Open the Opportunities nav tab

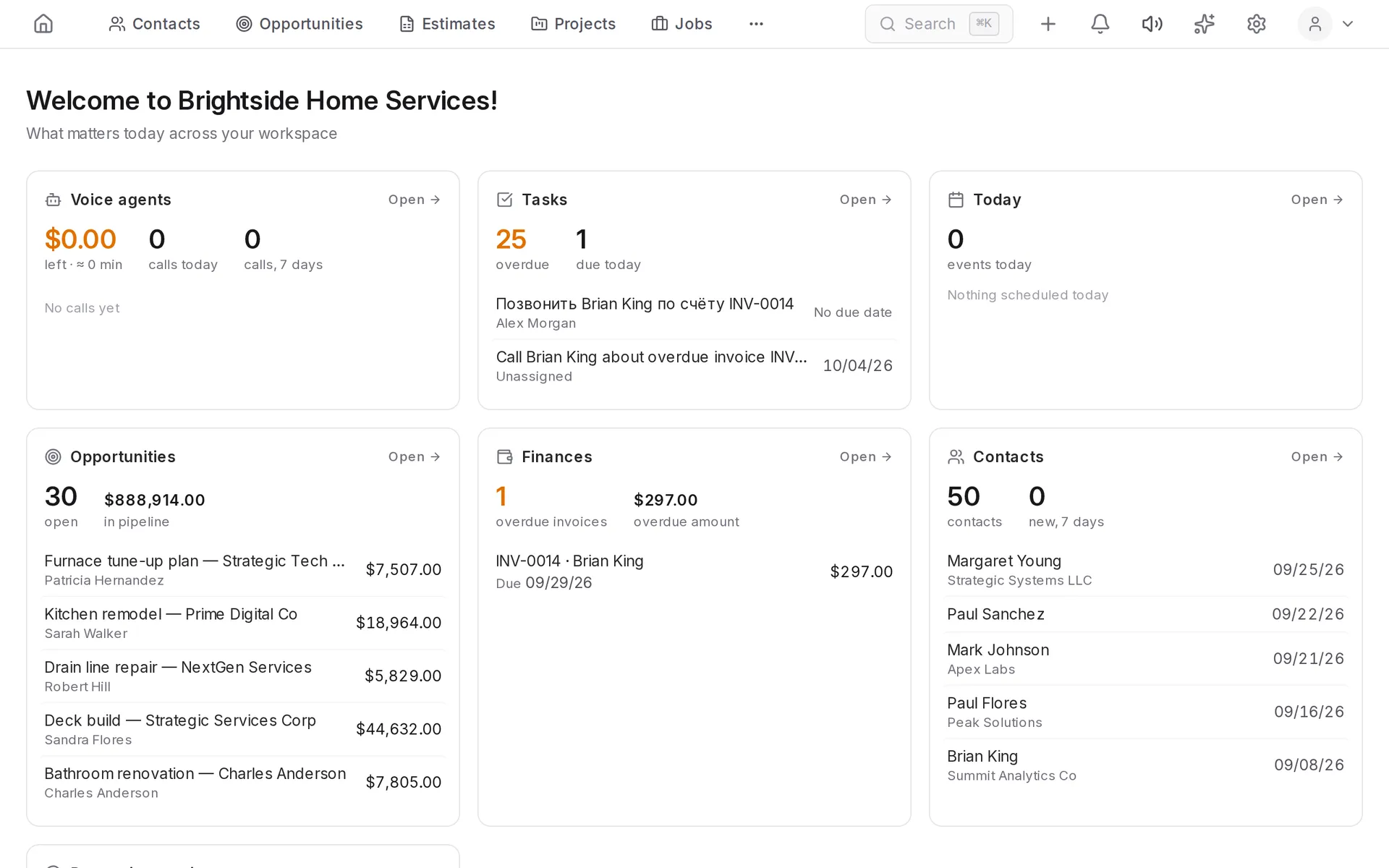pos(300,24)
